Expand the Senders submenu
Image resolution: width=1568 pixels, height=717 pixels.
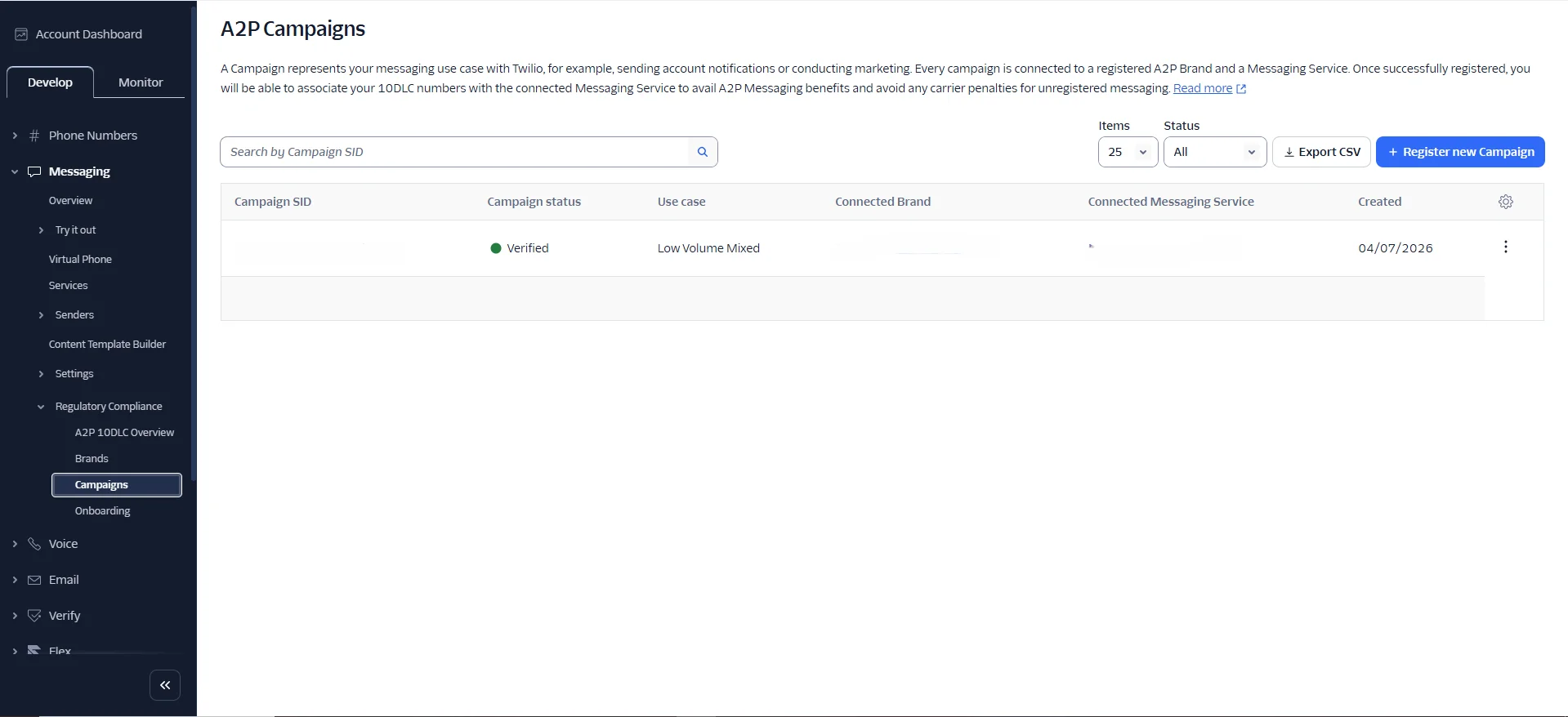coord(41,315)
